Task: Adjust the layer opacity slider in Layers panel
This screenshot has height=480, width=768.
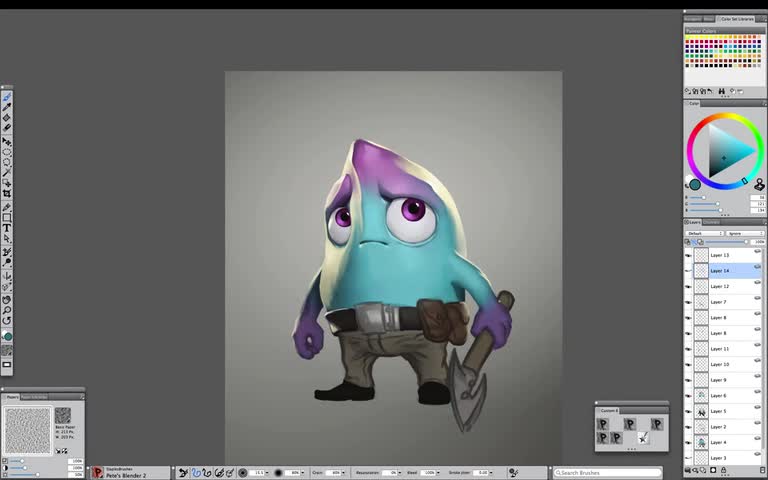Action: point(725,242)
